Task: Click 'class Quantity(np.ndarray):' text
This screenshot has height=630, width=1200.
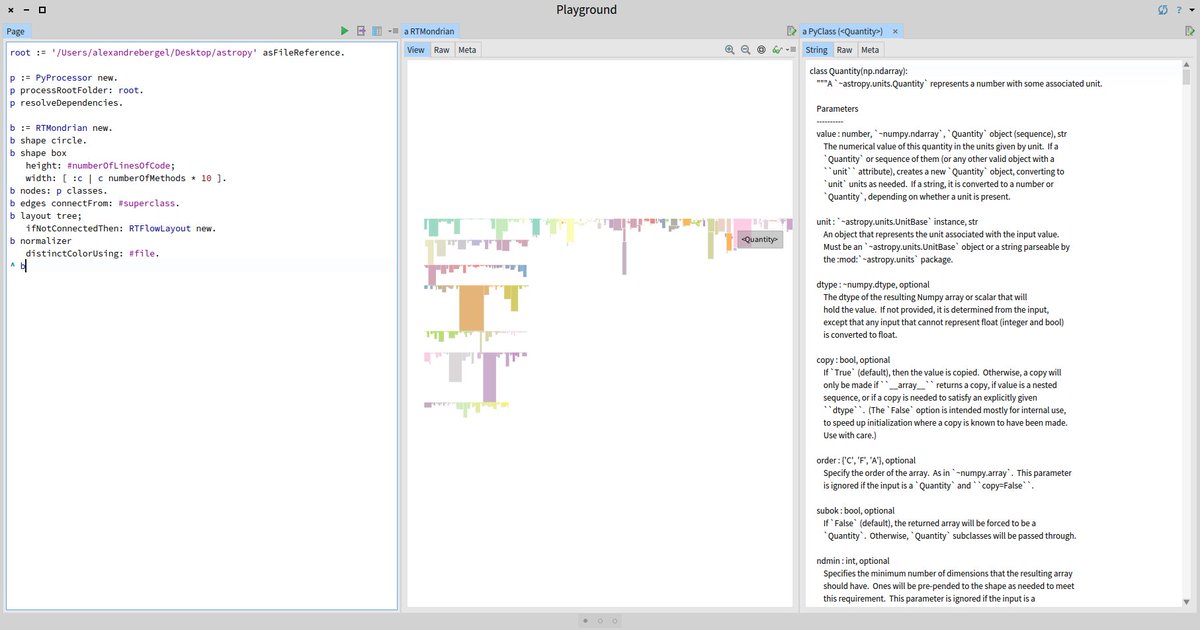Action: [x=858, y=71]
